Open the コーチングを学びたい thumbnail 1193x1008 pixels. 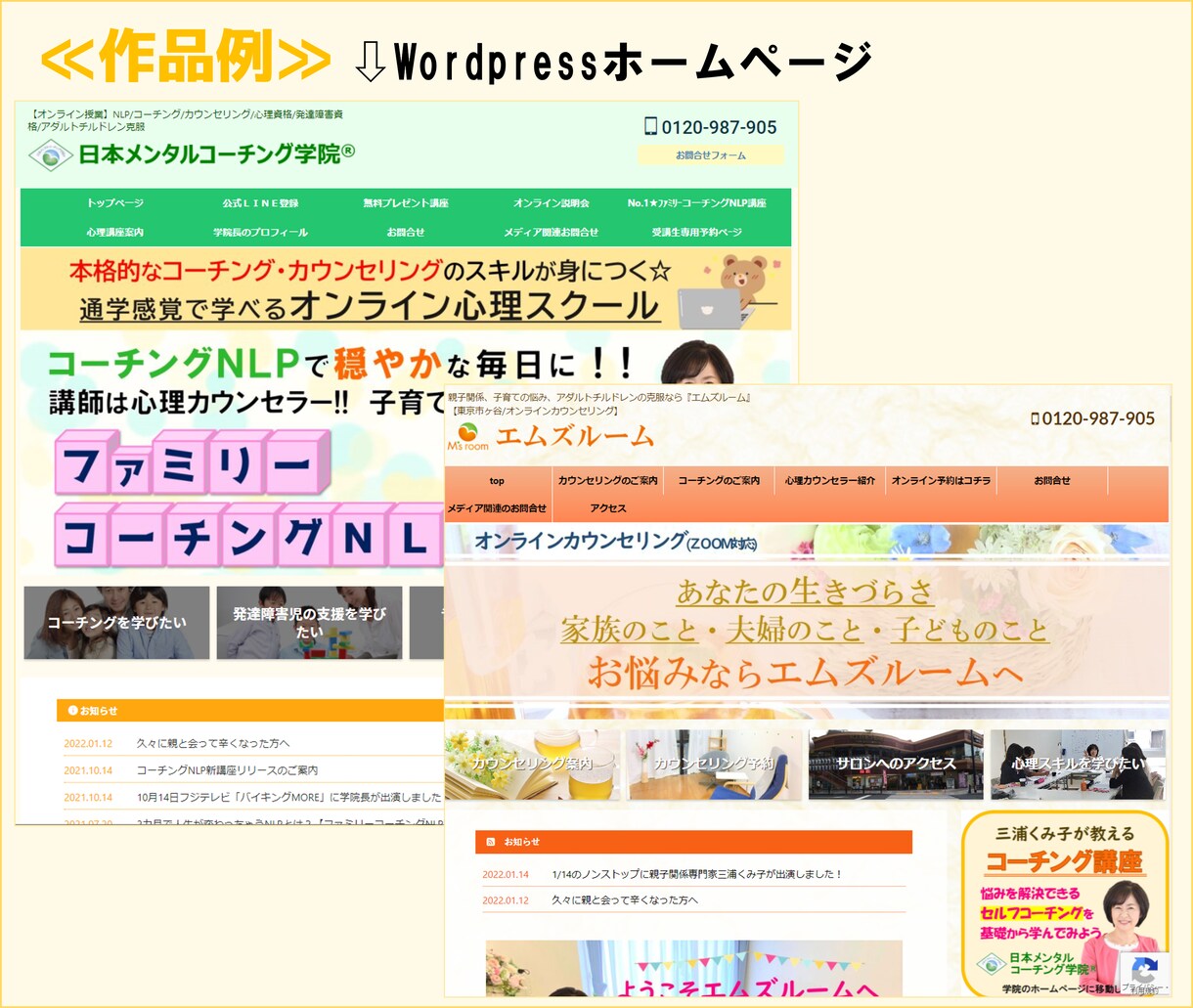[116, 622]
